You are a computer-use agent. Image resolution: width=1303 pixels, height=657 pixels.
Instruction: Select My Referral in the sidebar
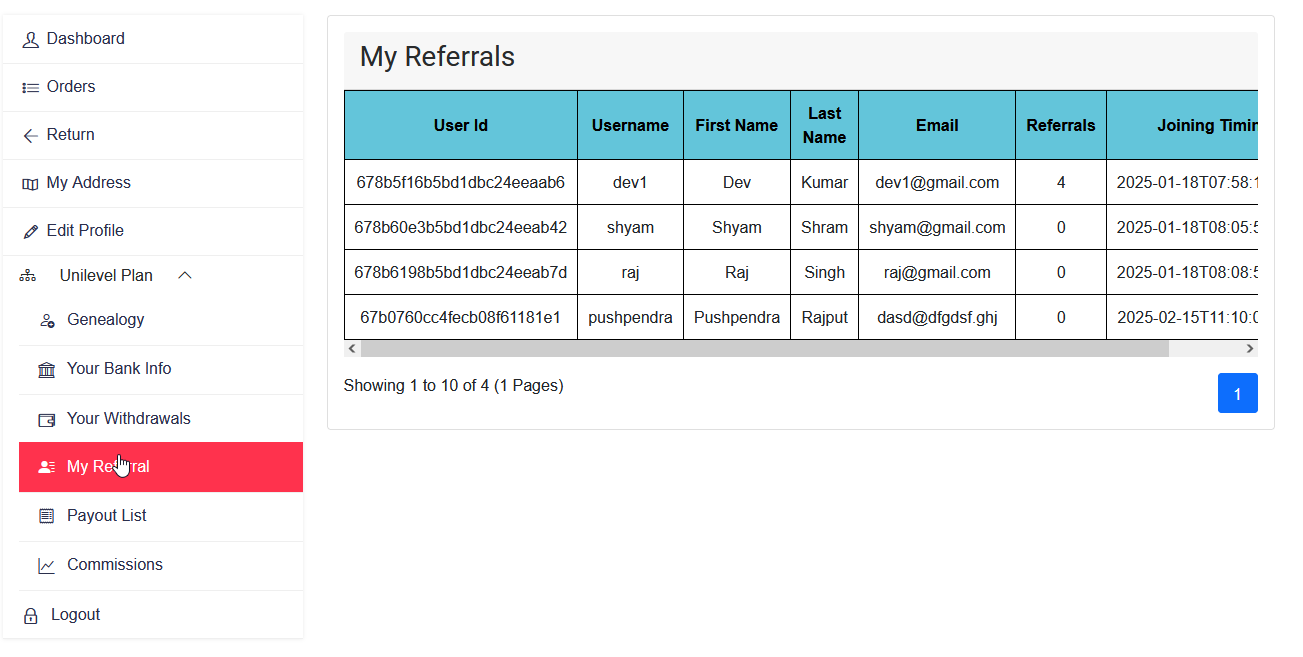(x=109, y=466)
